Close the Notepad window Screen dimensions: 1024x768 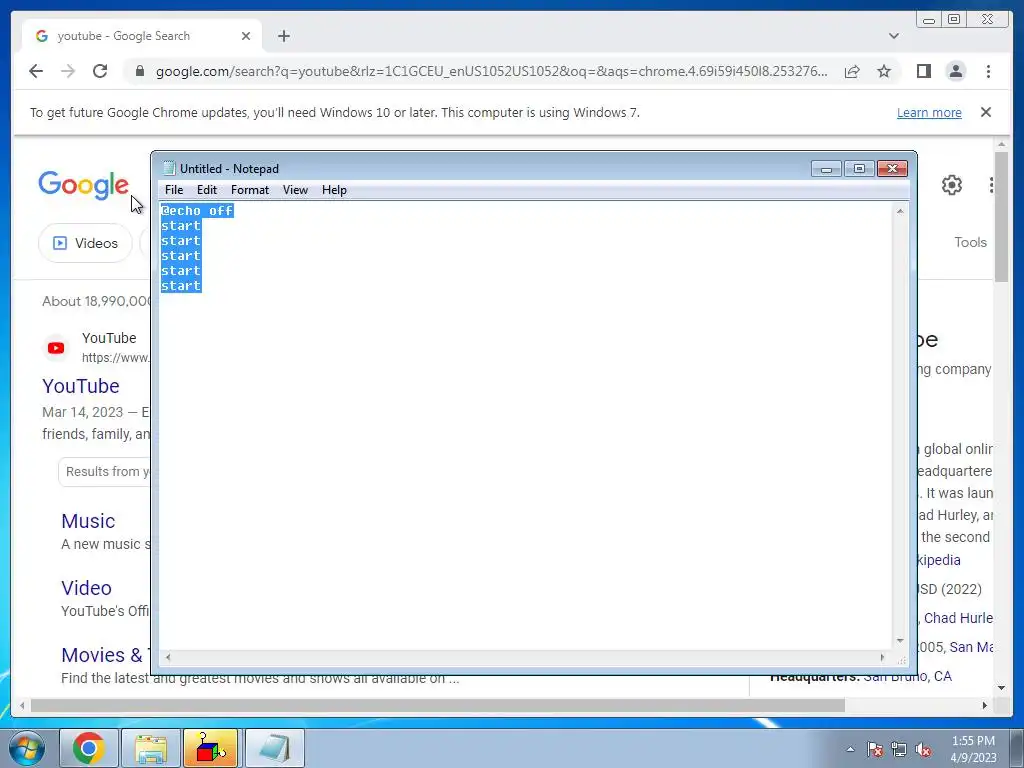pyautogui.click(x=892, y=169)
